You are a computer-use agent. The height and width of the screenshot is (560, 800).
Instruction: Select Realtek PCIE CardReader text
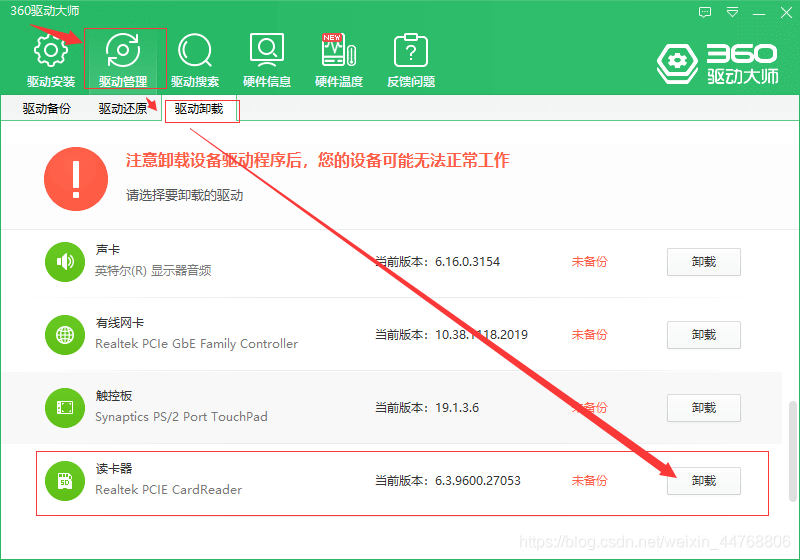(168, 490)
